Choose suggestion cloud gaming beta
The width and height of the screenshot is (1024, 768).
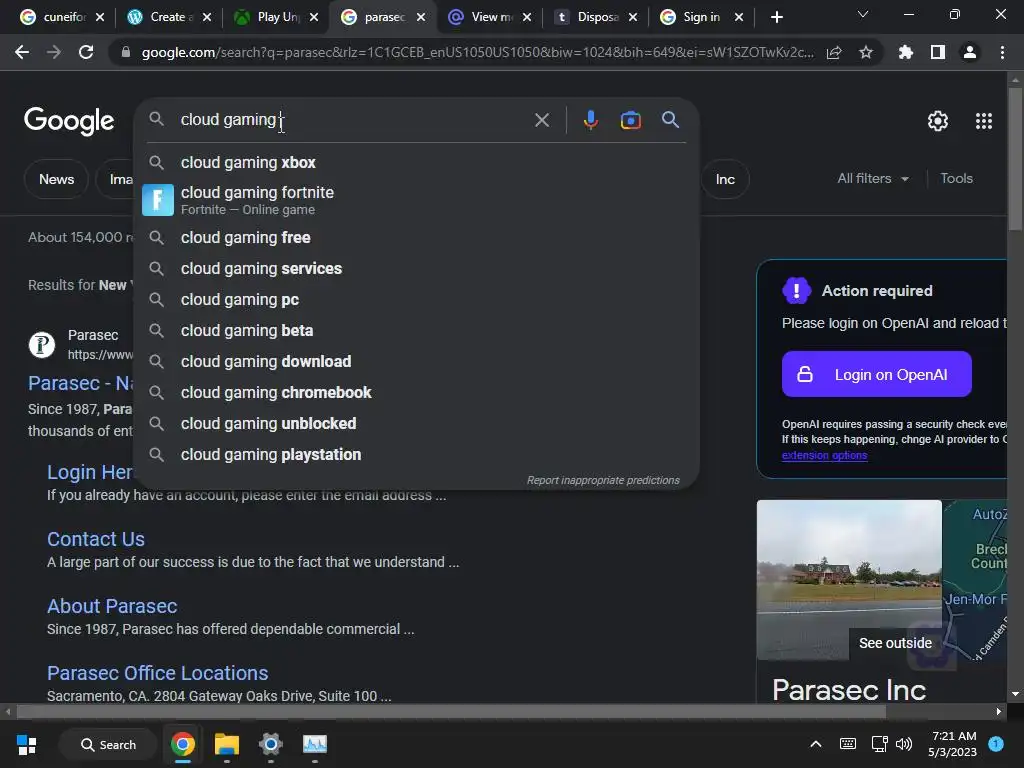417,330
